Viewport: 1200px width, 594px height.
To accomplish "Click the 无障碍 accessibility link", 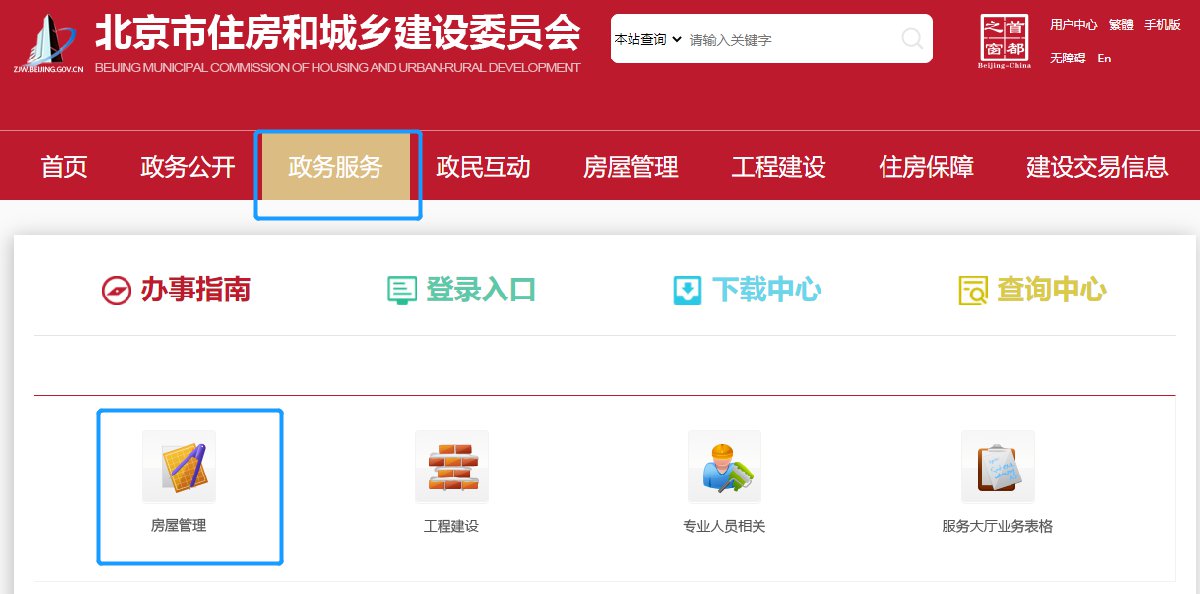I will [1068, 58].
